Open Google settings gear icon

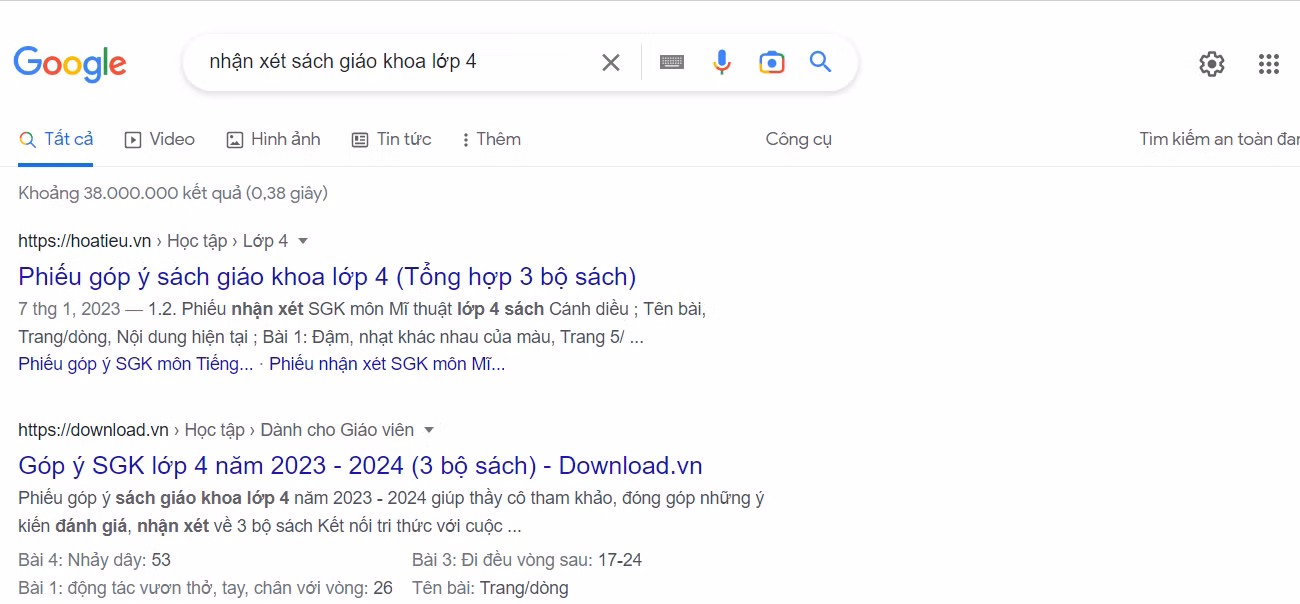pyautogui.click(x=1211, y=64)
